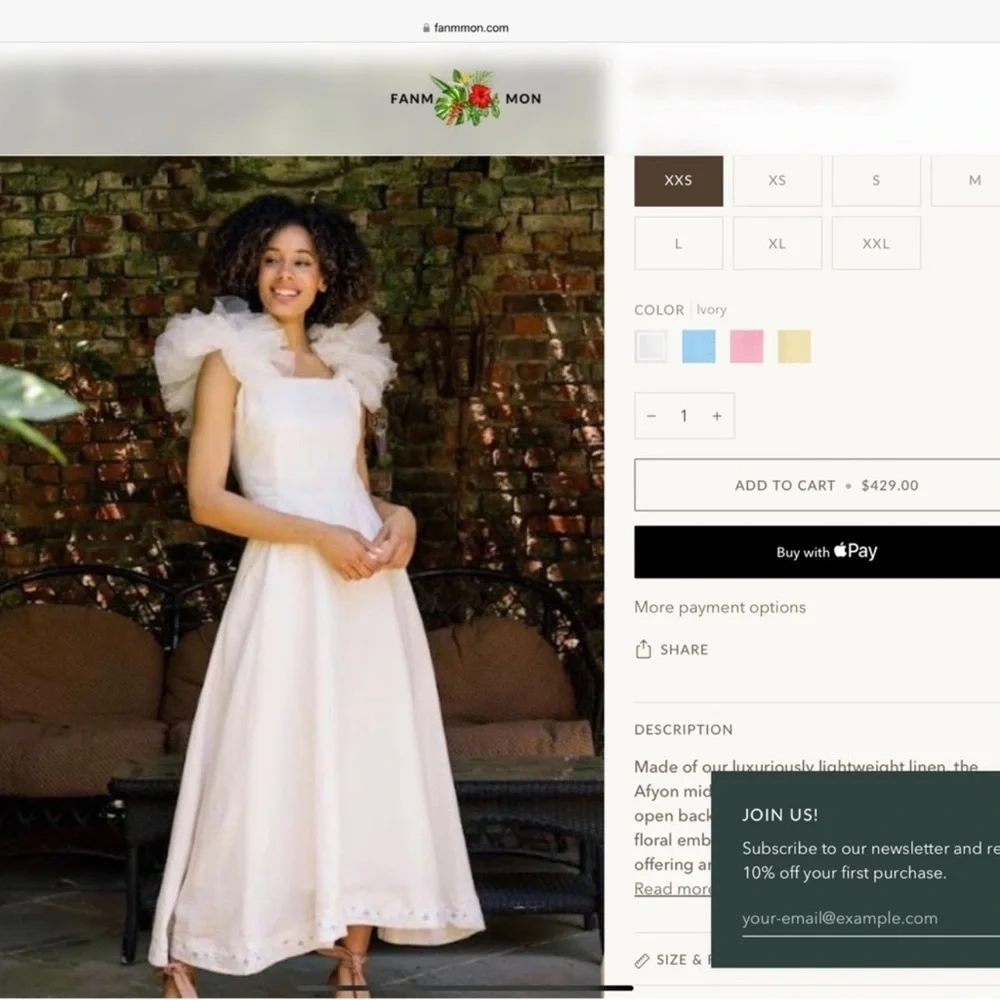Increase quantity with the plus button
This screenshot has height=1000, width=1000.
717,416
